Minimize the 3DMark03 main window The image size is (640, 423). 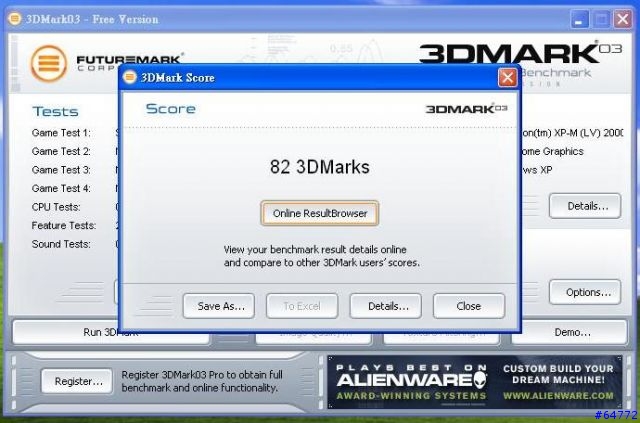point(579,19)
